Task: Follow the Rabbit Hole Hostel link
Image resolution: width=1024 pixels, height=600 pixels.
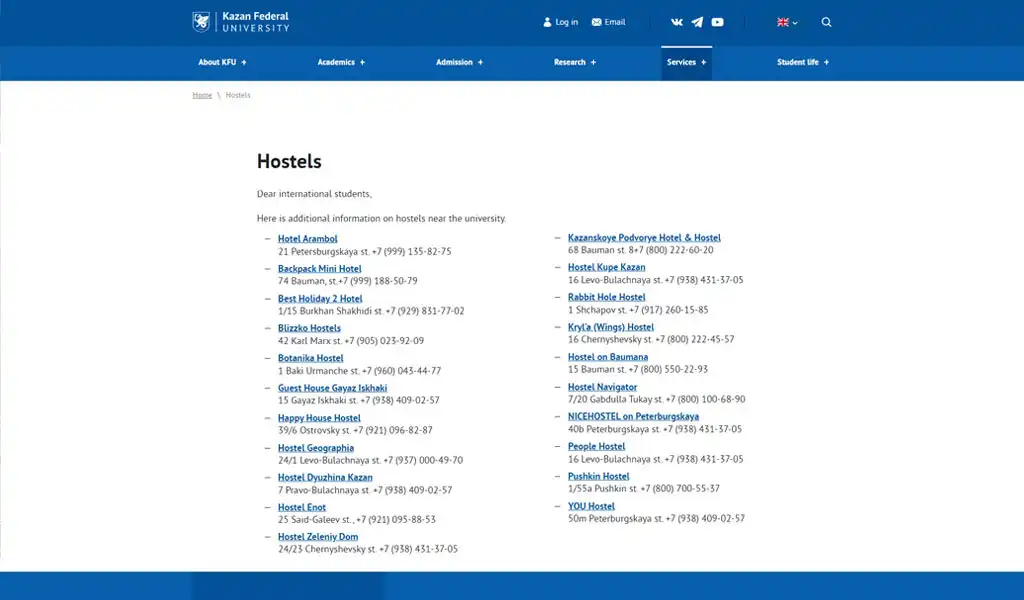Action: 606,297
